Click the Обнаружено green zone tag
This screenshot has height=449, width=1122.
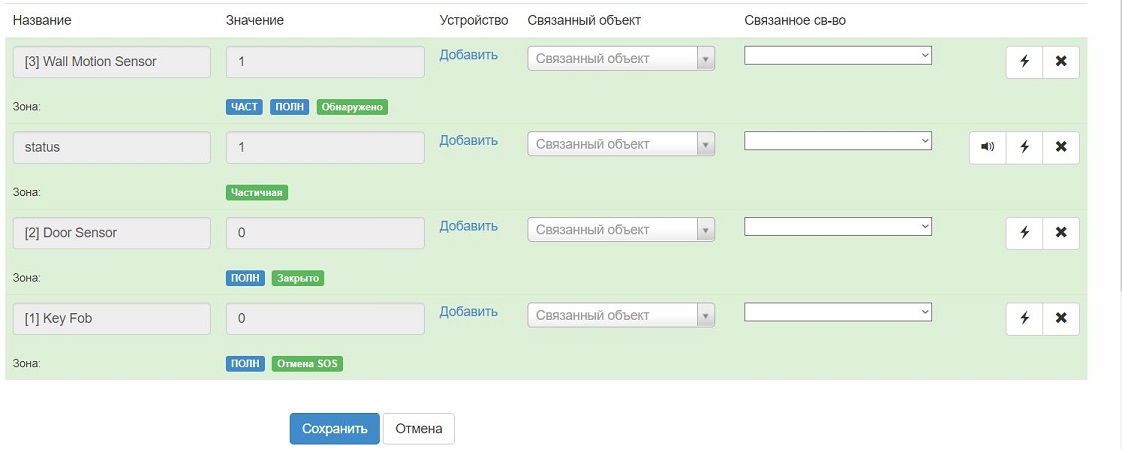coord(352,107)
